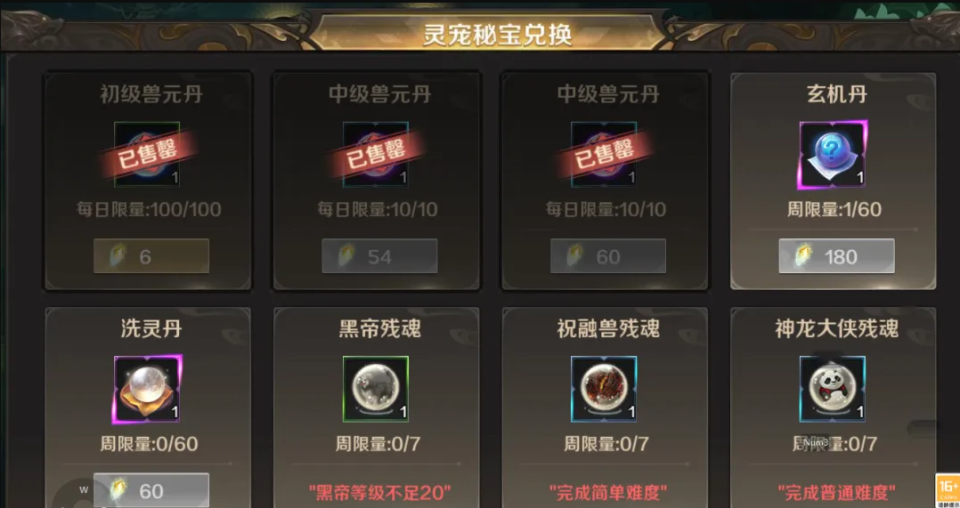Click the 完成简单难度 requirement text

[608, 492]
